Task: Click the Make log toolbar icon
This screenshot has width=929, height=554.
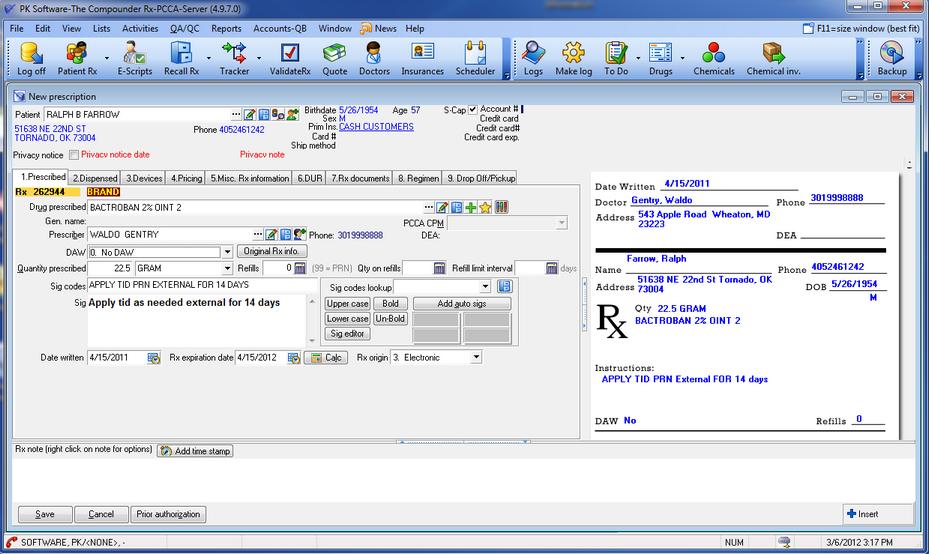Action: click(573, 59)
